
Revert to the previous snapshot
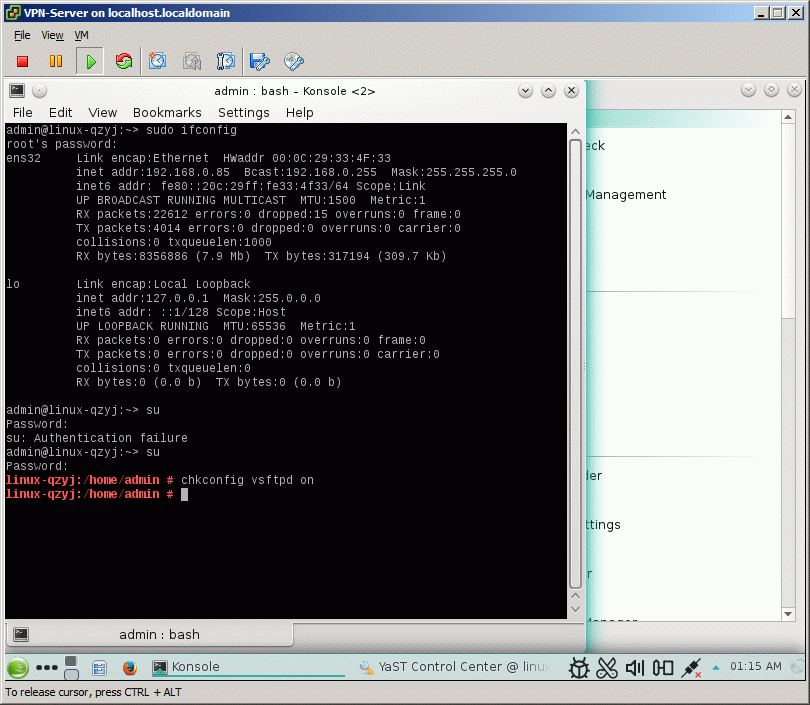tap(192, 61)
